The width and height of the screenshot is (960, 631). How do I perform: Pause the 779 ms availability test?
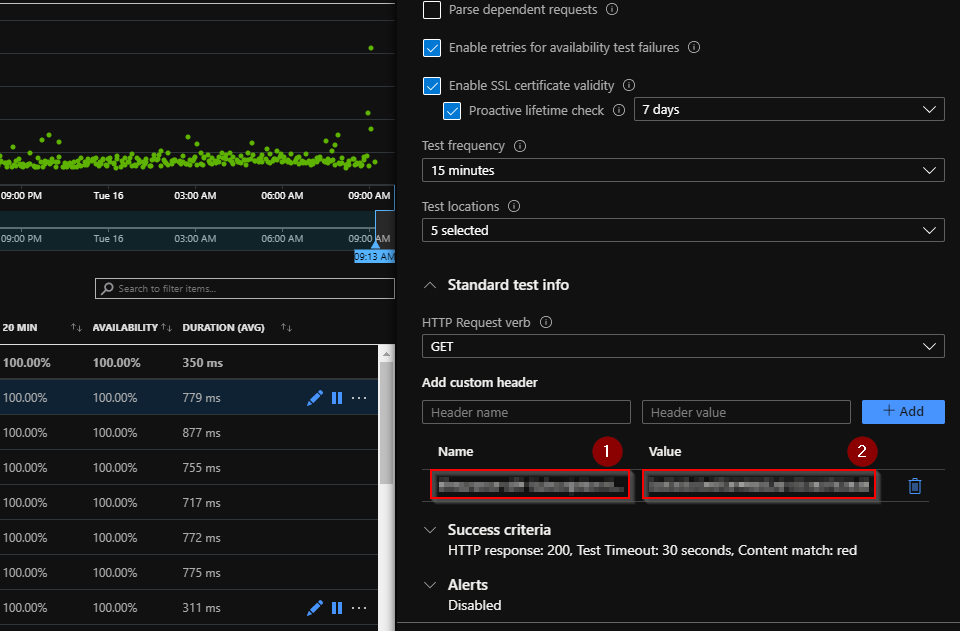[x=337, y=397]
